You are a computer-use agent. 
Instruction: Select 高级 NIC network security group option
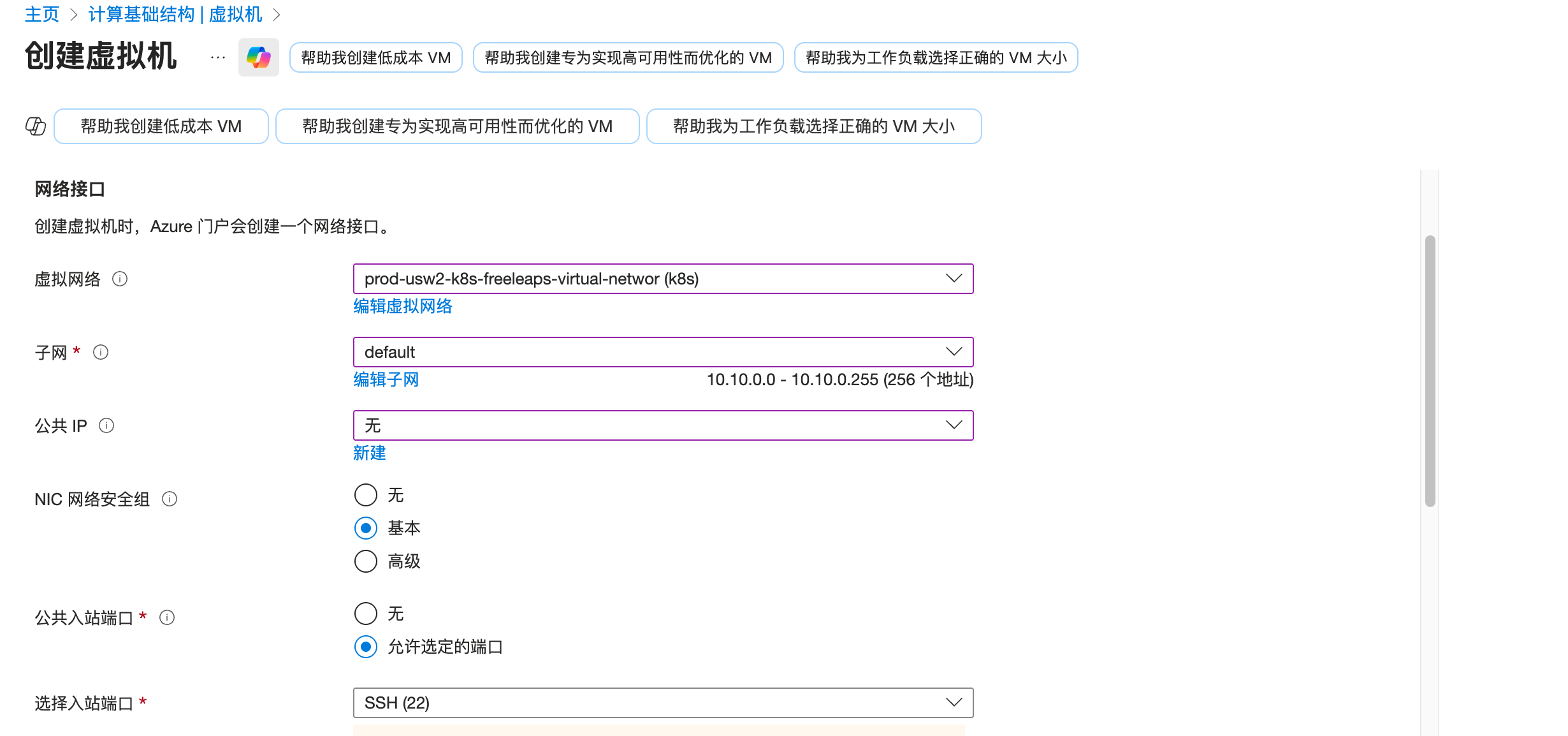pos(366,562)
